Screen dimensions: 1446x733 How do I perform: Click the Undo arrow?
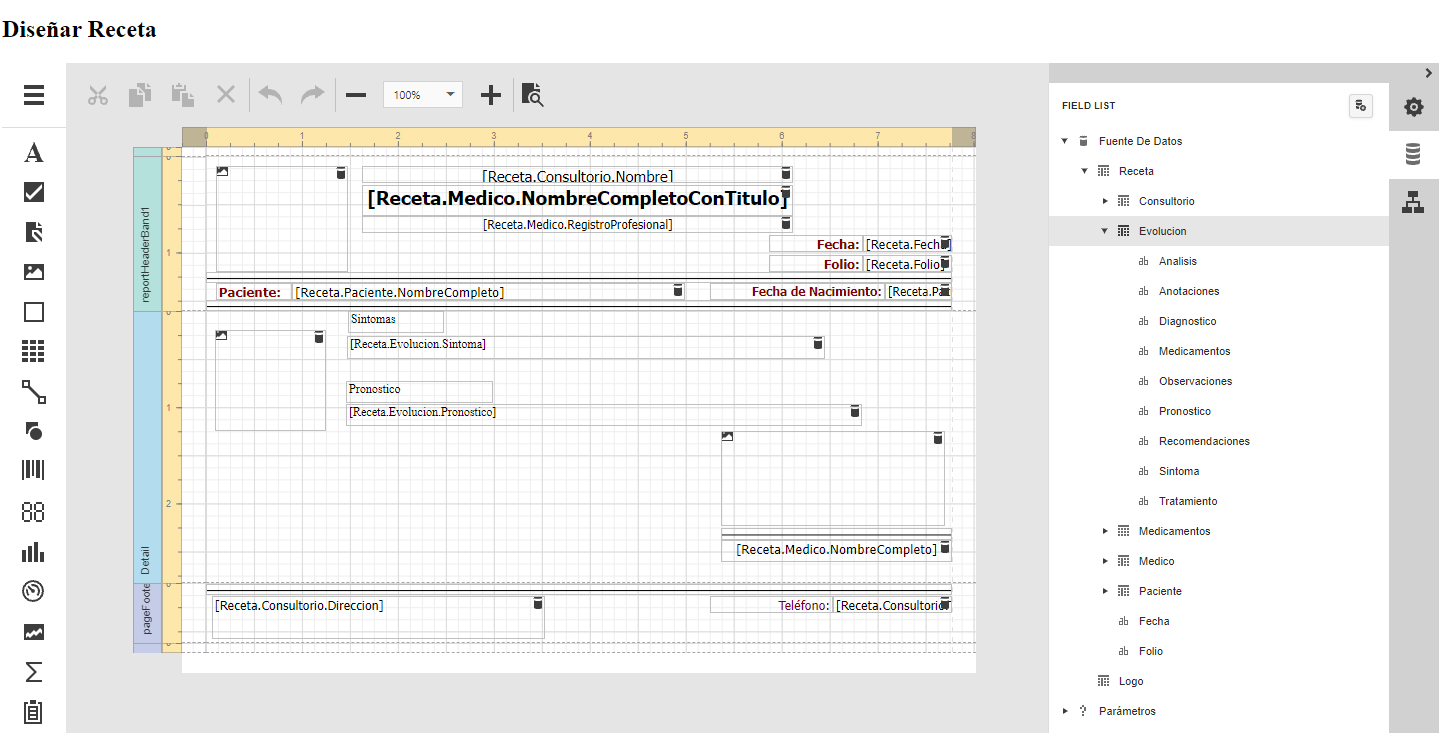[x=271, y=95]
